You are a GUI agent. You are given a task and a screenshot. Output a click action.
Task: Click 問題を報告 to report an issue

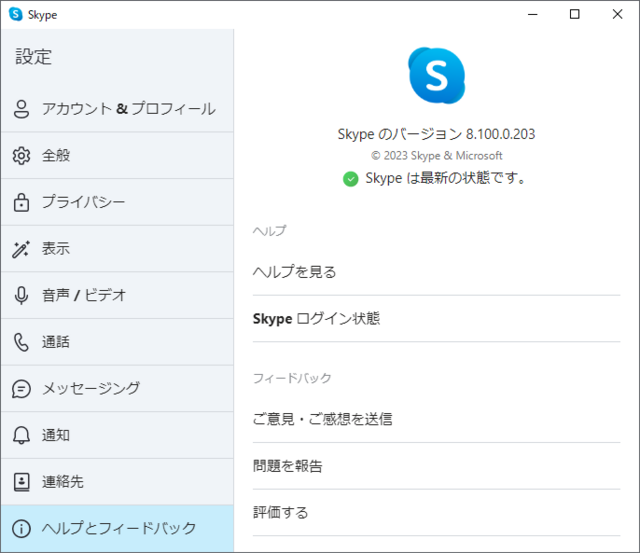click(436, 466)
